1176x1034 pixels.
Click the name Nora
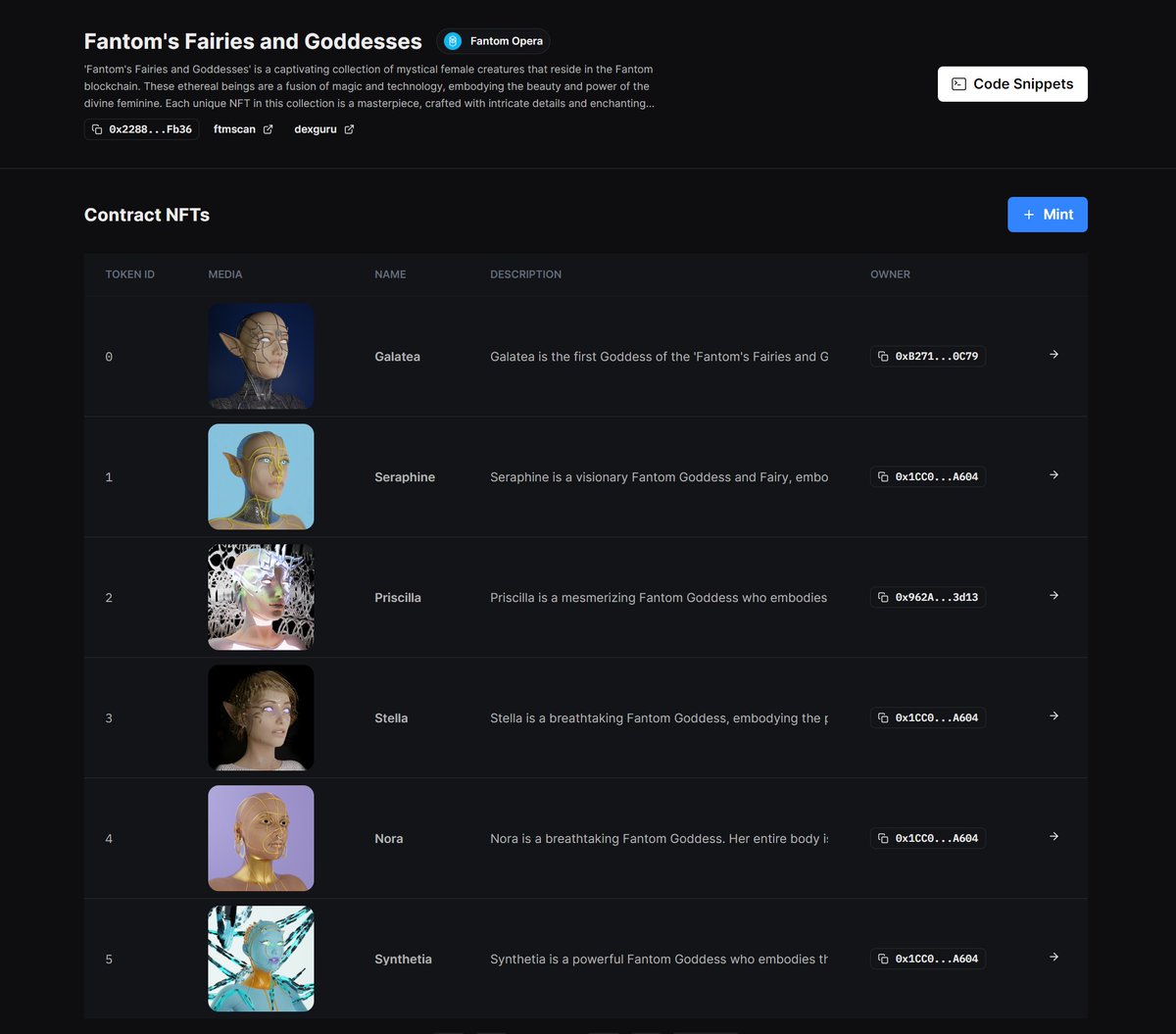(x=389, y=839)
